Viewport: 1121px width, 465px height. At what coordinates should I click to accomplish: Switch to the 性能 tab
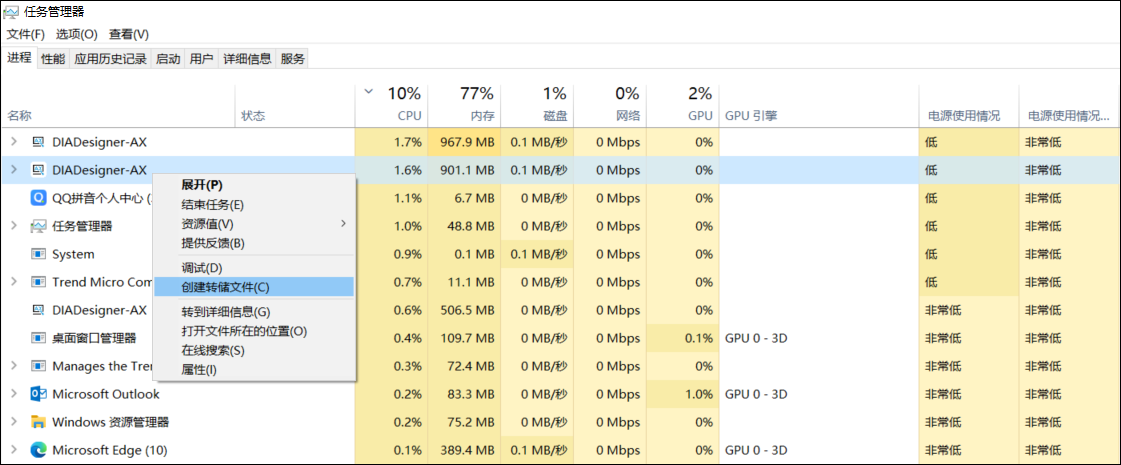(53, 59)
